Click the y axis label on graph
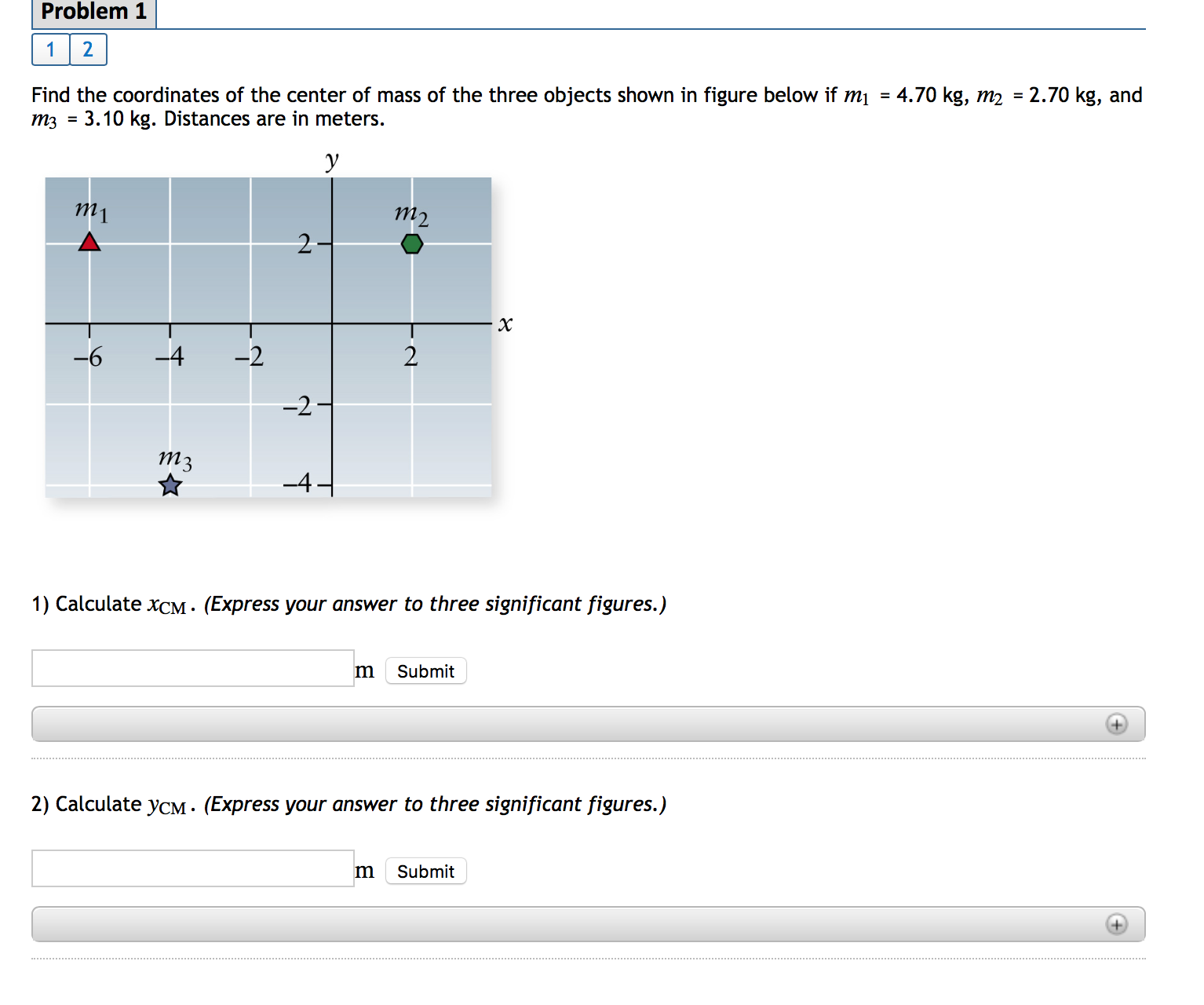Screen dimensions: 1204x1005 click(x=332, y=160)
